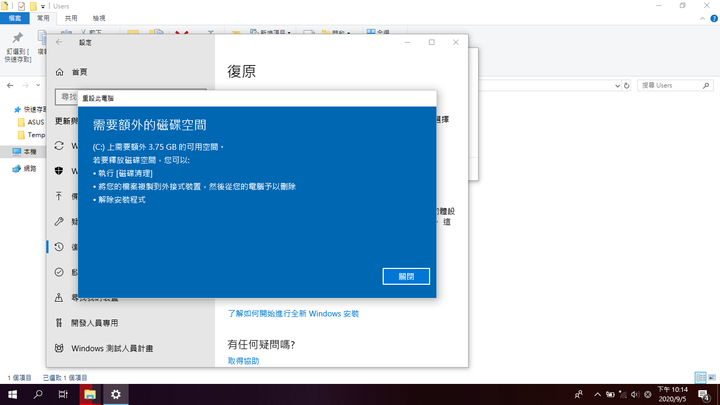Click the 關閉 button in the reset dialog
The height and width of the screenshot is (405, 720).
(406, 276)
